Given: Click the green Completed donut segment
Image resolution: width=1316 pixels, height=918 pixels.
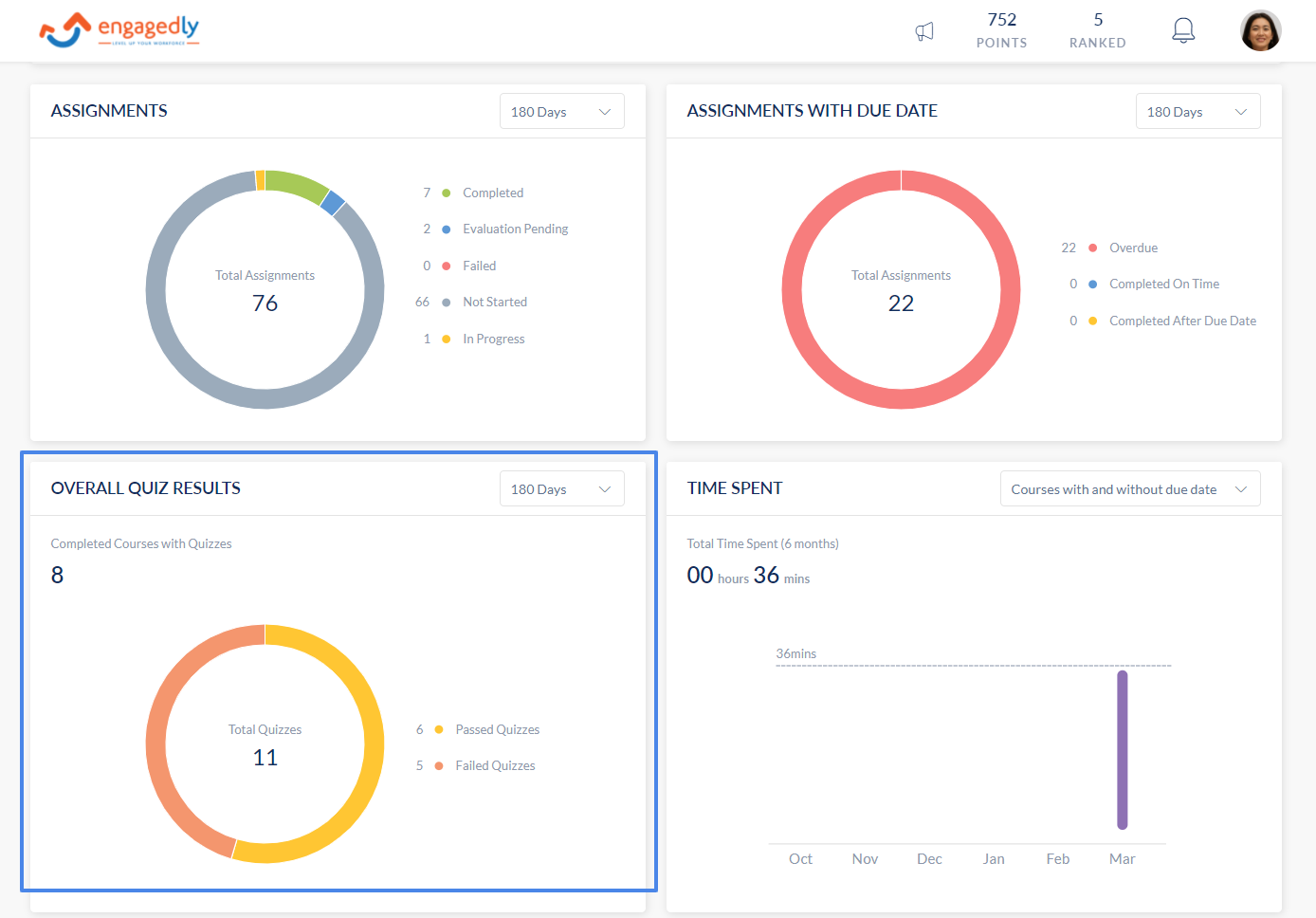Looking at the screenshot, I should point(299,184).
